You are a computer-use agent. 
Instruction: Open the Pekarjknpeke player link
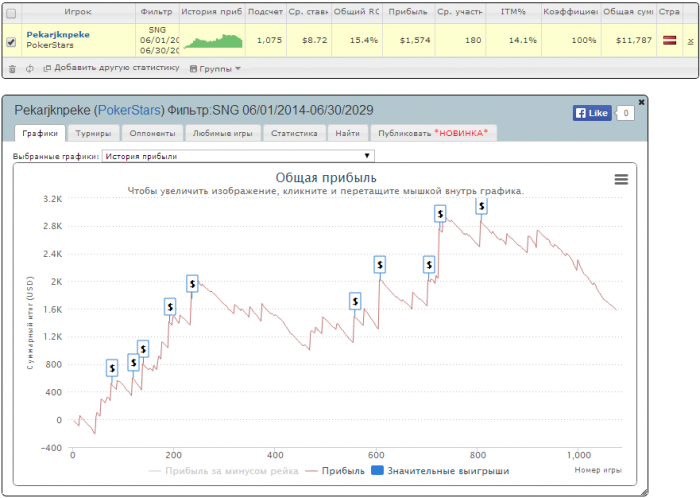pos(58,35)
